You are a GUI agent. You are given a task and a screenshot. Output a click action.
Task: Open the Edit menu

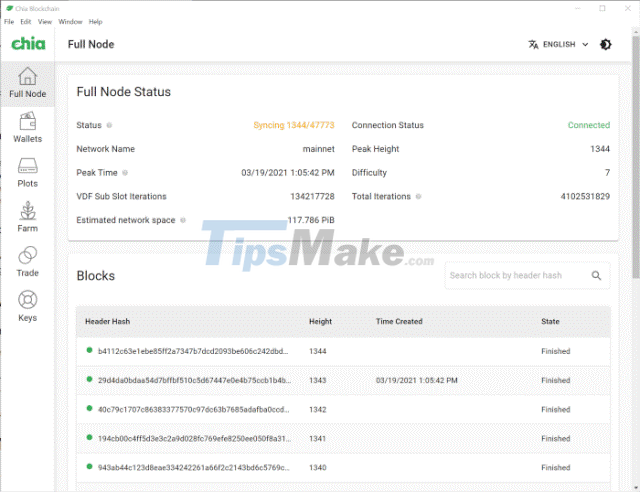(x=26, y=21)
